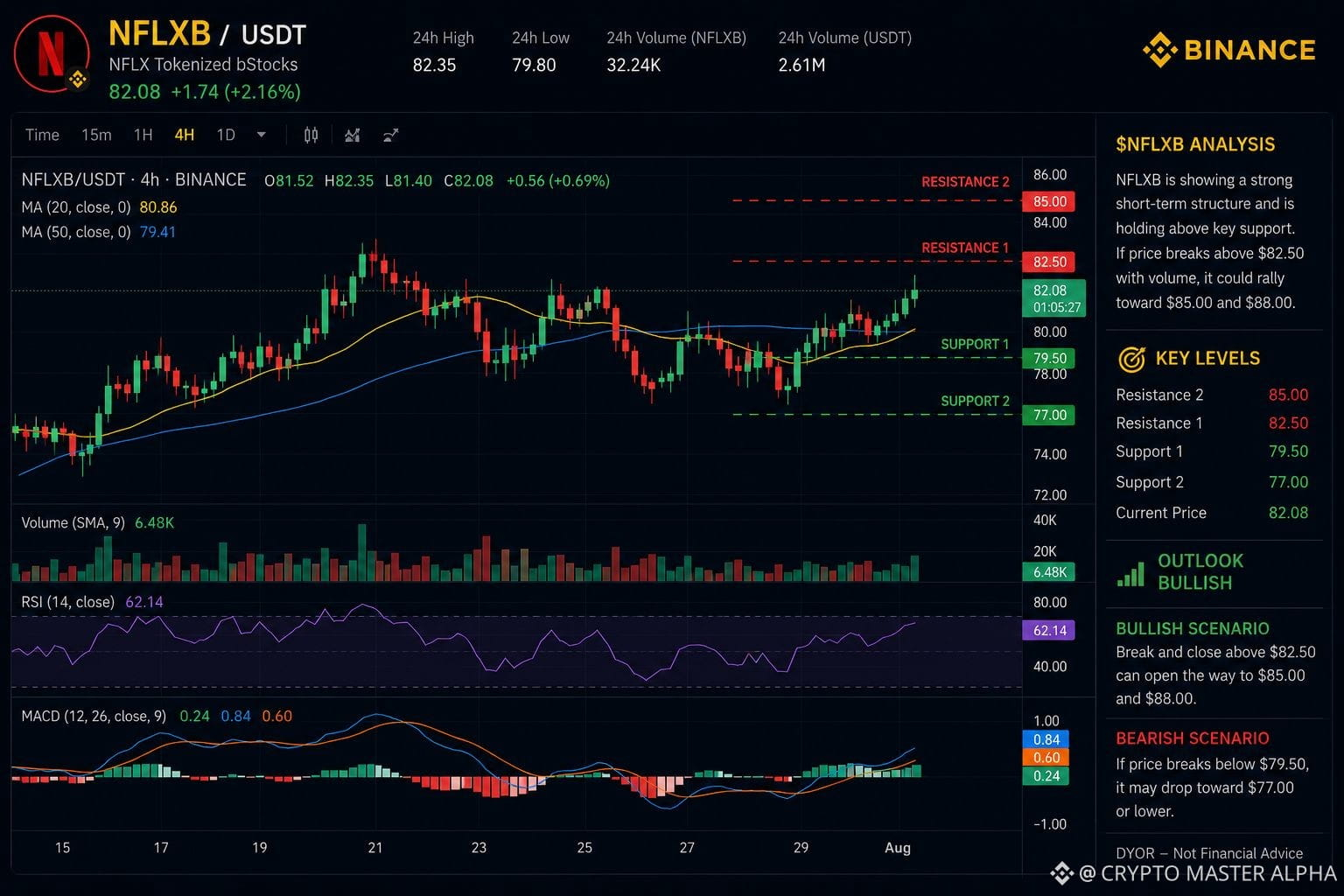This screenshot has width=1344, height=896.
Task: Click the green 77.00 price axis tag
Action: tap(1048, 415)
